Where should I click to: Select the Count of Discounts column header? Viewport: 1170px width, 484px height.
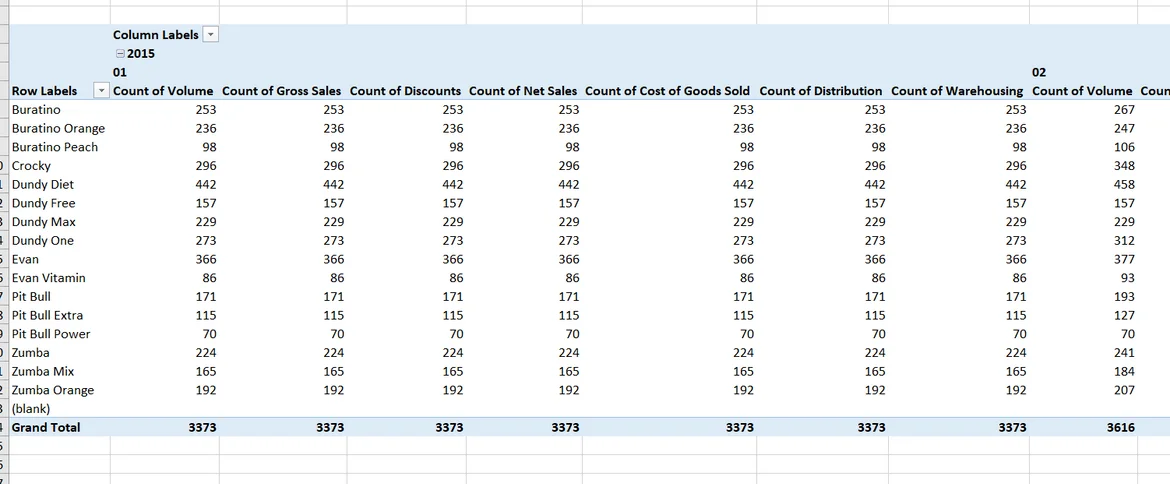[x=405, y=91]
